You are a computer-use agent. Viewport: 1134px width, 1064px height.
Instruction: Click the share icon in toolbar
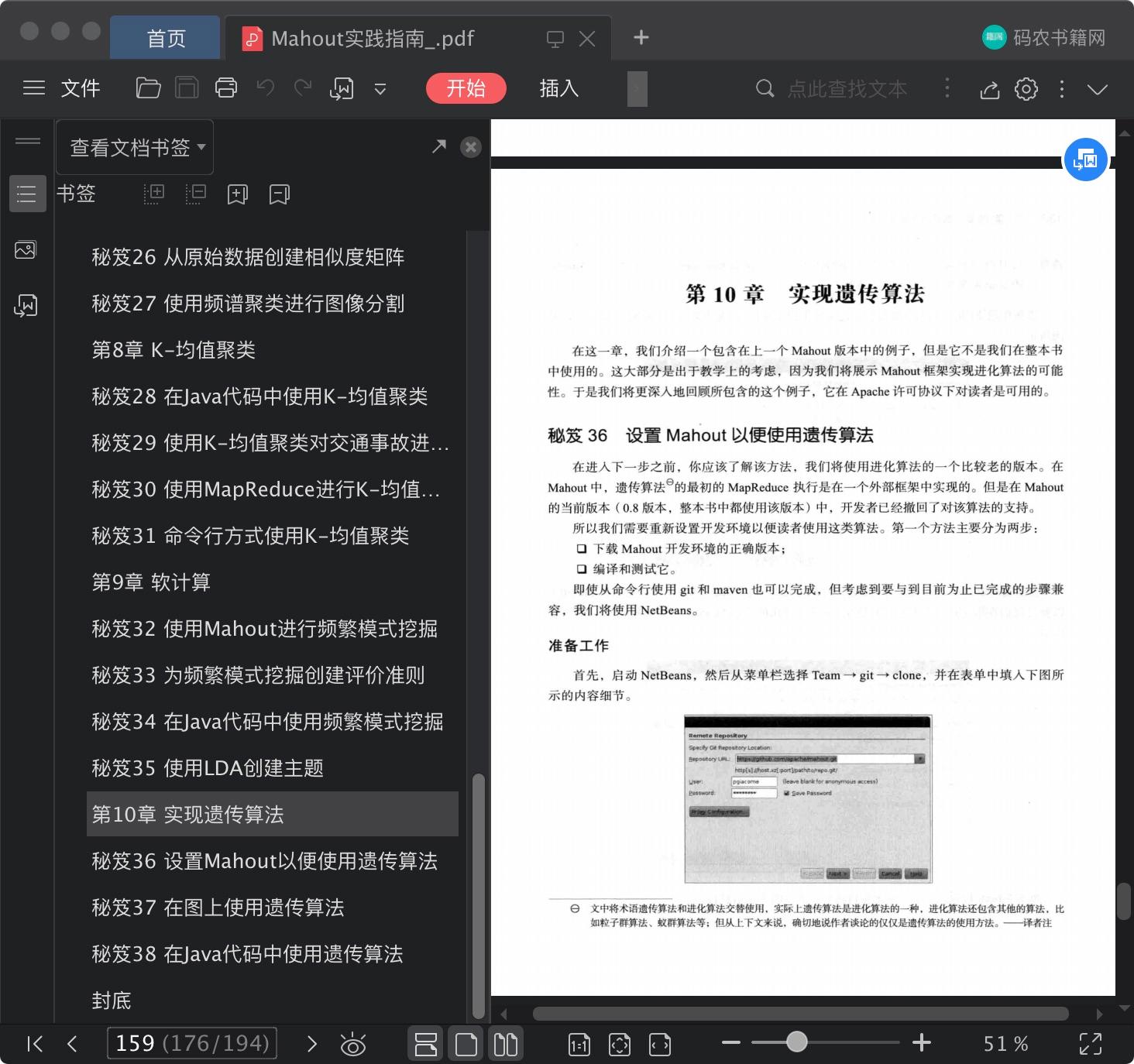point(989,90)
